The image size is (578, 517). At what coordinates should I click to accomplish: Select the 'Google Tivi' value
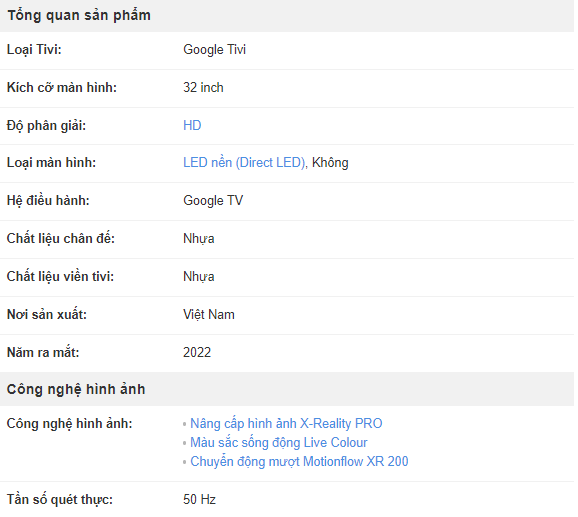point(215,49)
